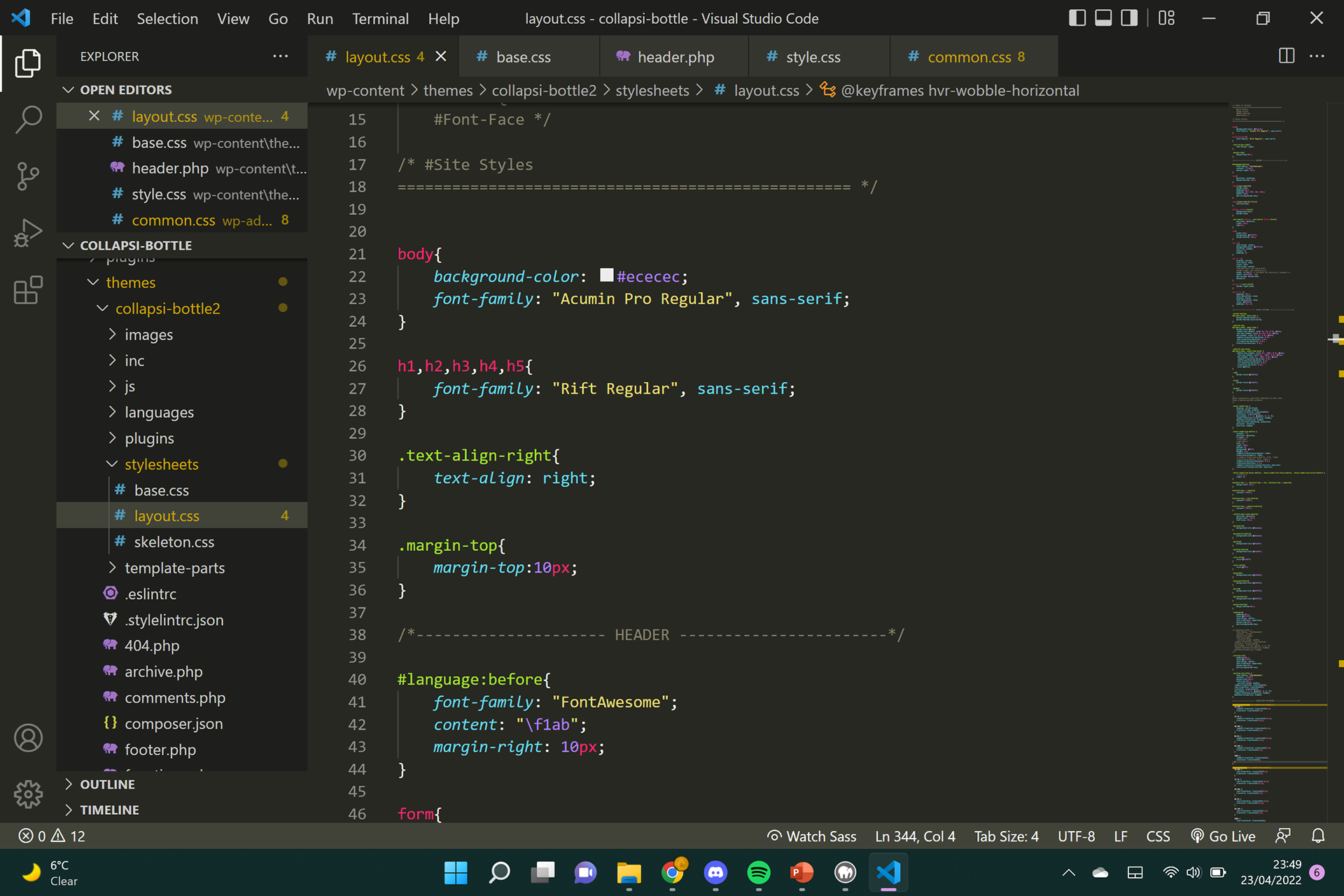
Task: Expand the languages folder
Action: (x=112, y=412)
